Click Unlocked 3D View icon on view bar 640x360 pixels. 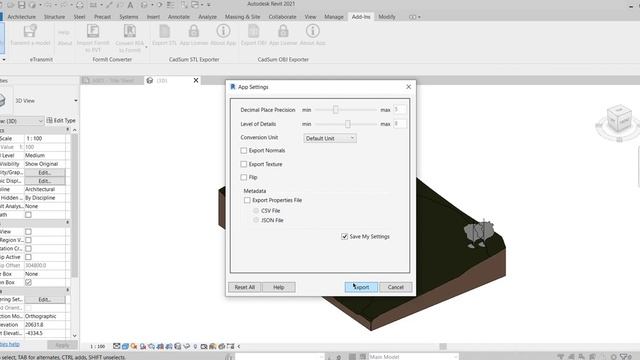[178, 346]
